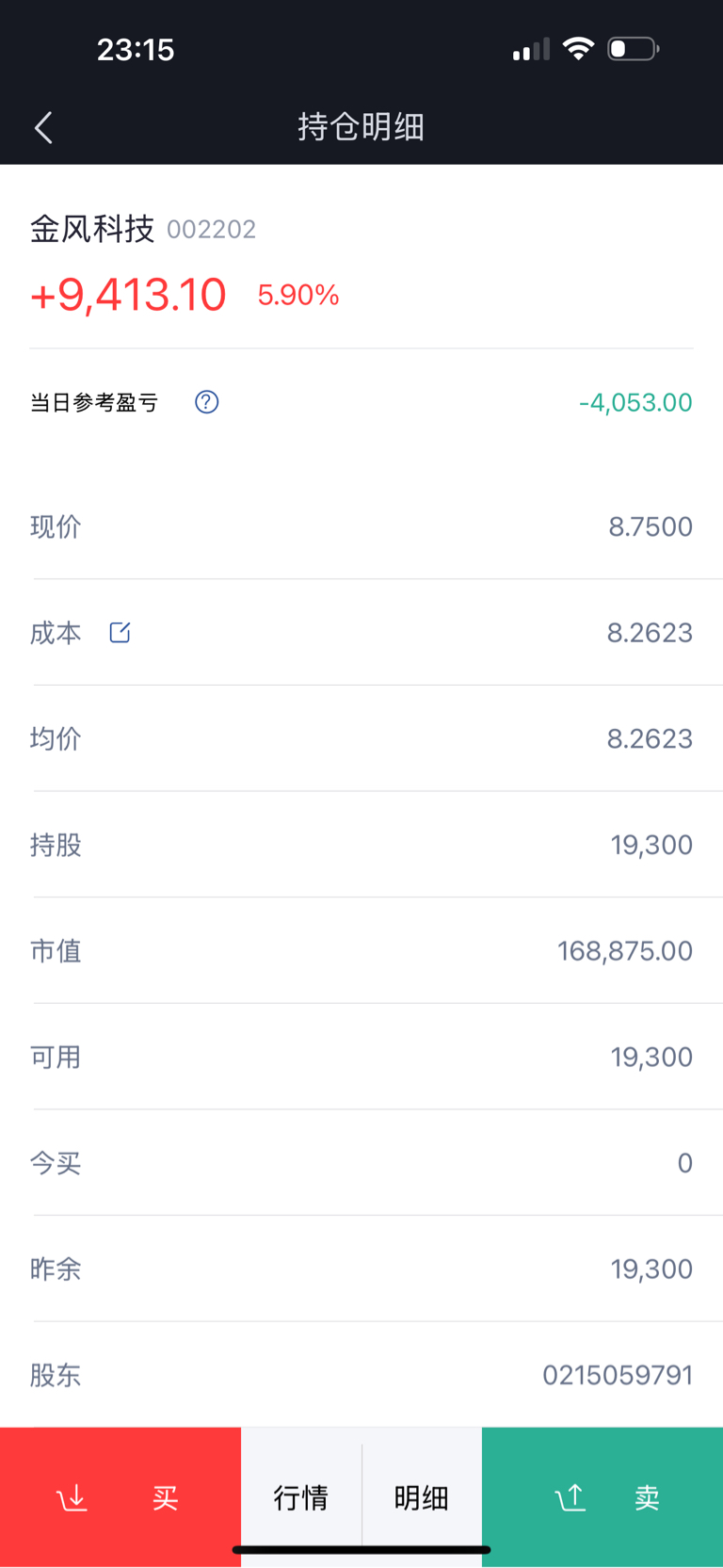Screen dimensions: 723x1568
Task: Select the 现价 8.7500 row
Action: click(361, 526)
